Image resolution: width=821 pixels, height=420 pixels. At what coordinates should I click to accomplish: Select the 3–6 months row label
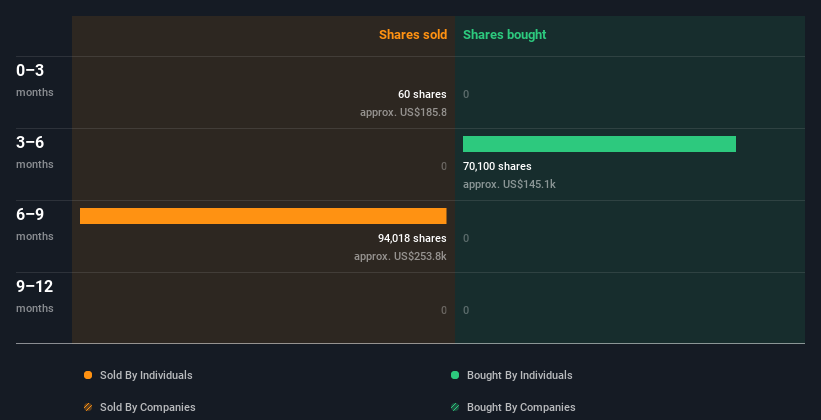tap(35, 152)
